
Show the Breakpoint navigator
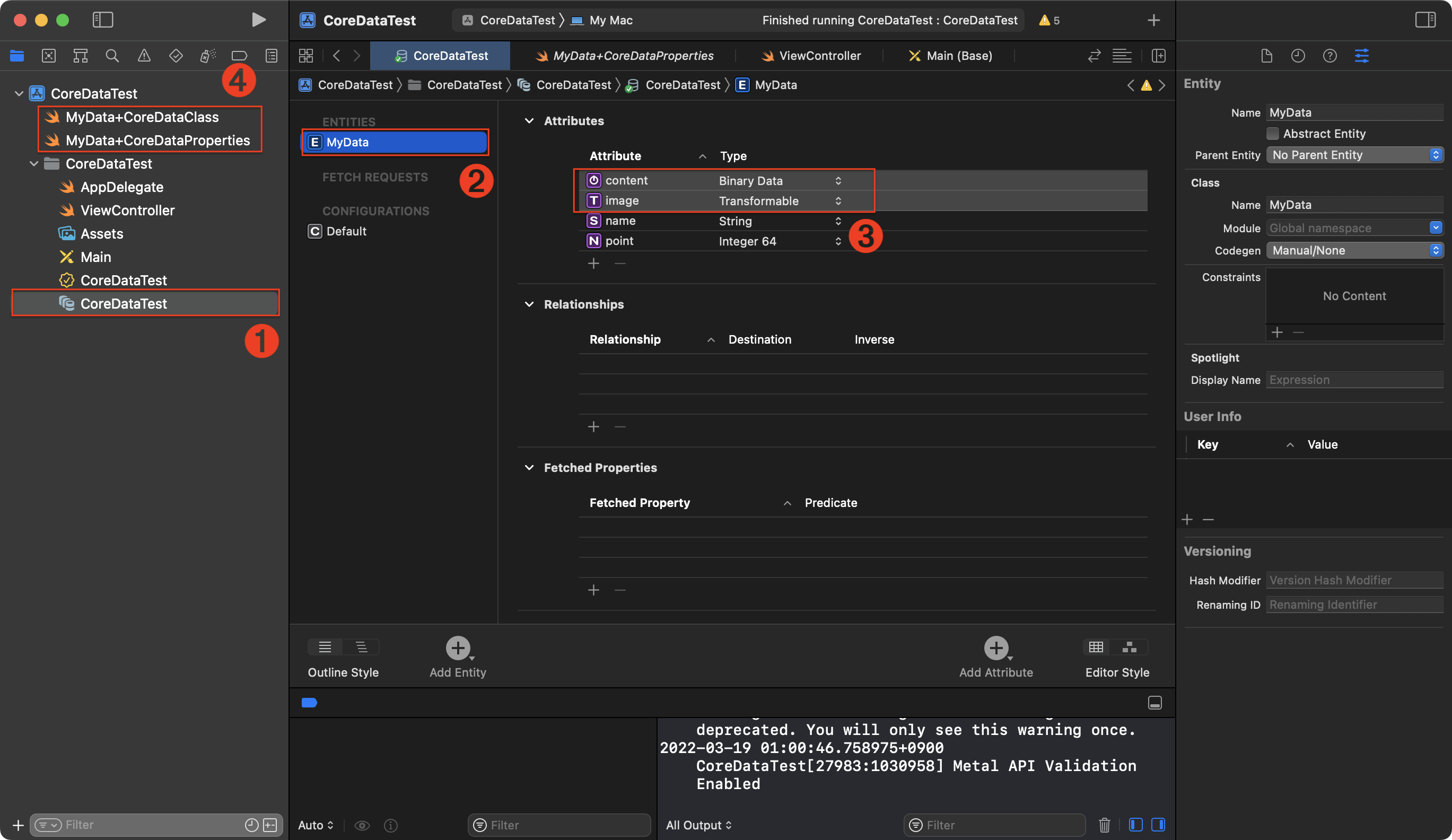pos(239,56)
